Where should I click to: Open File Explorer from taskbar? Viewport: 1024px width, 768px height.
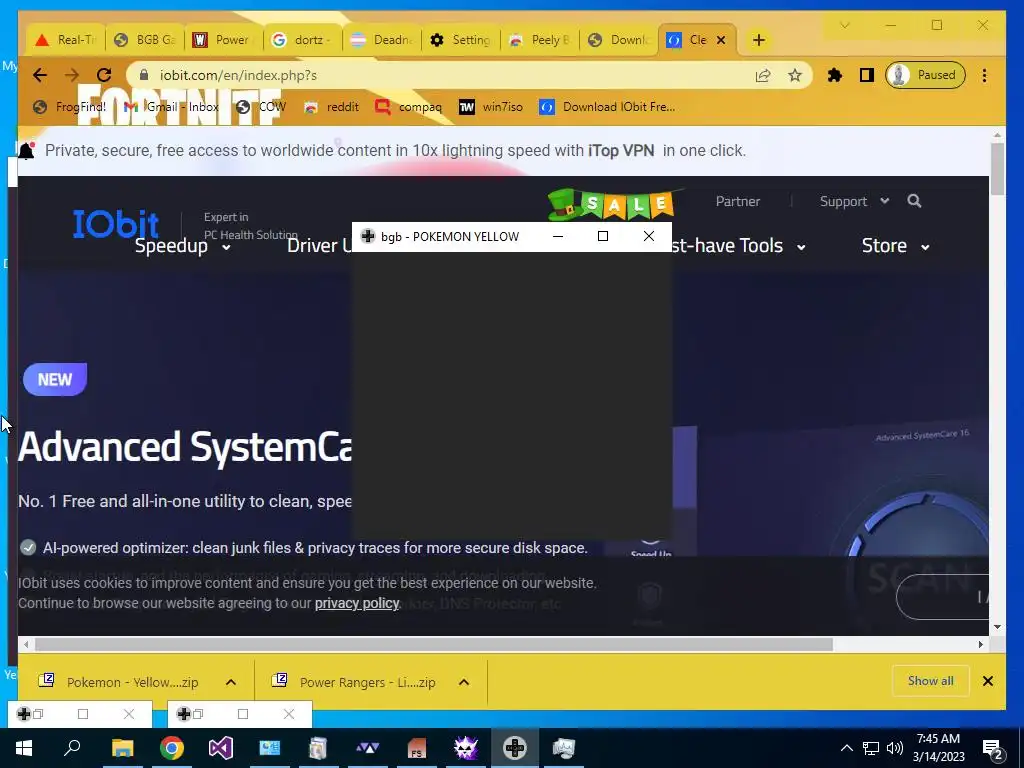[x=122, y=748]
